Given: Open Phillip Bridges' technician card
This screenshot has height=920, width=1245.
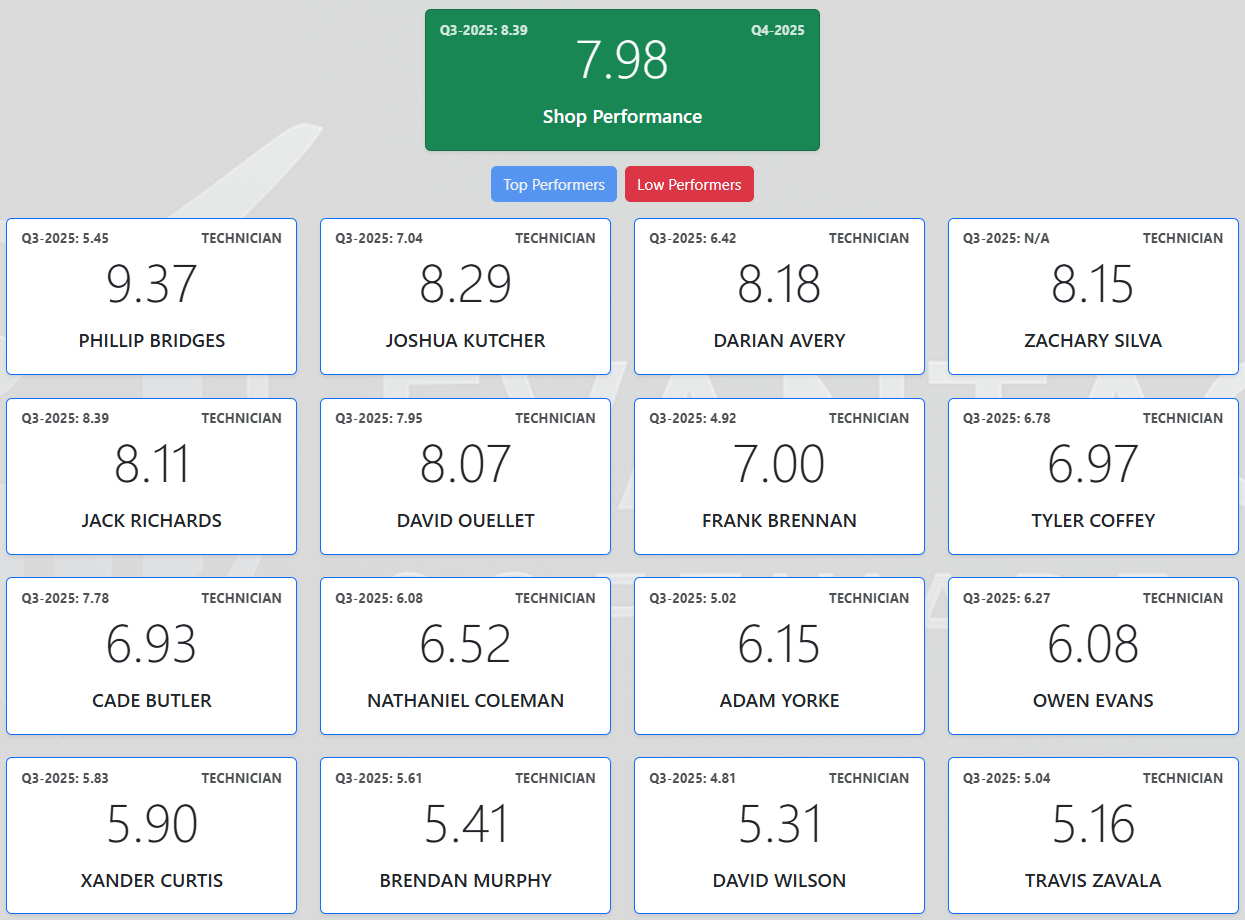Looking at the screenshot, I should coord(151,296).
